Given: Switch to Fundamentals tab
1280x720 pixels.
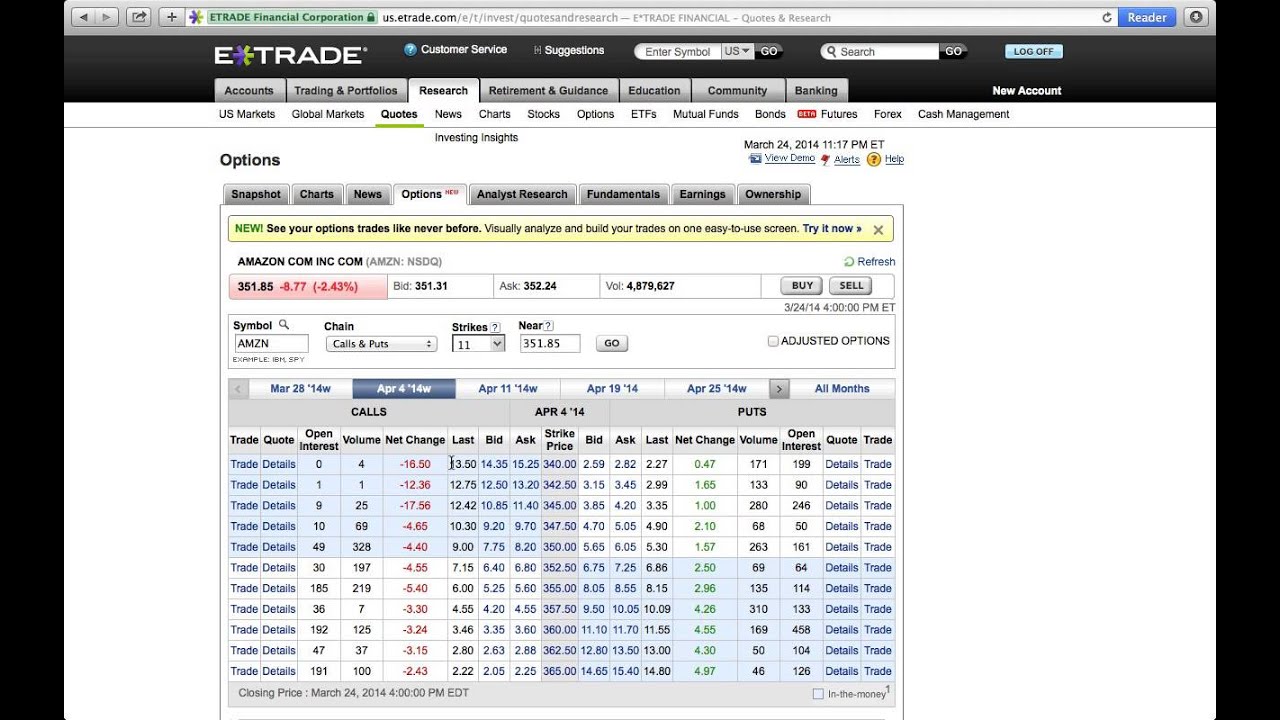Looking at the screenshot, I should click(x=623, y=195).
